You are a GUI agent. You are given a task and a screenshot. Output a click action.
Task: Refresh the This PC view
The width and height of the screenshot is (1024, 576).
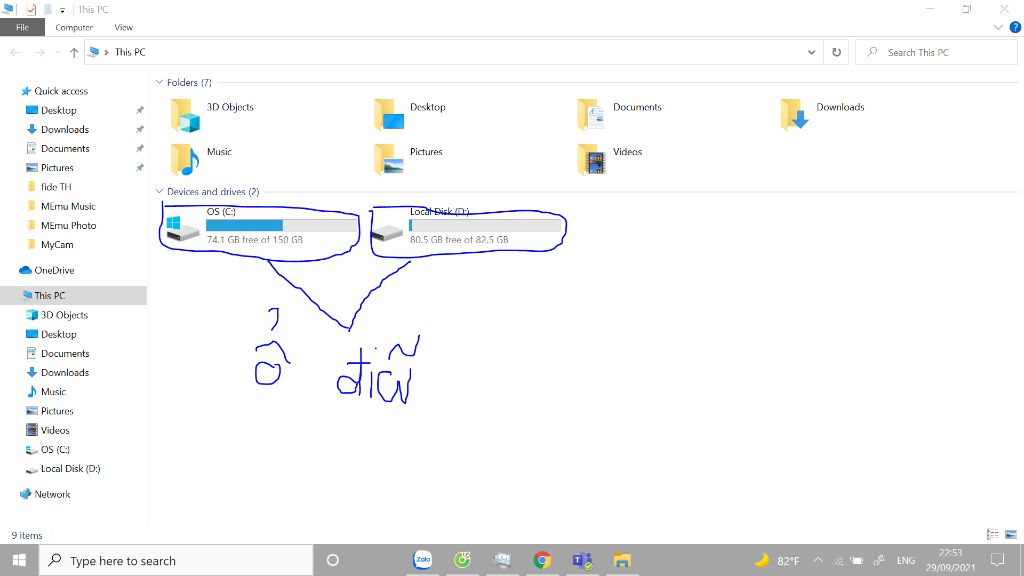pos(837,52)
